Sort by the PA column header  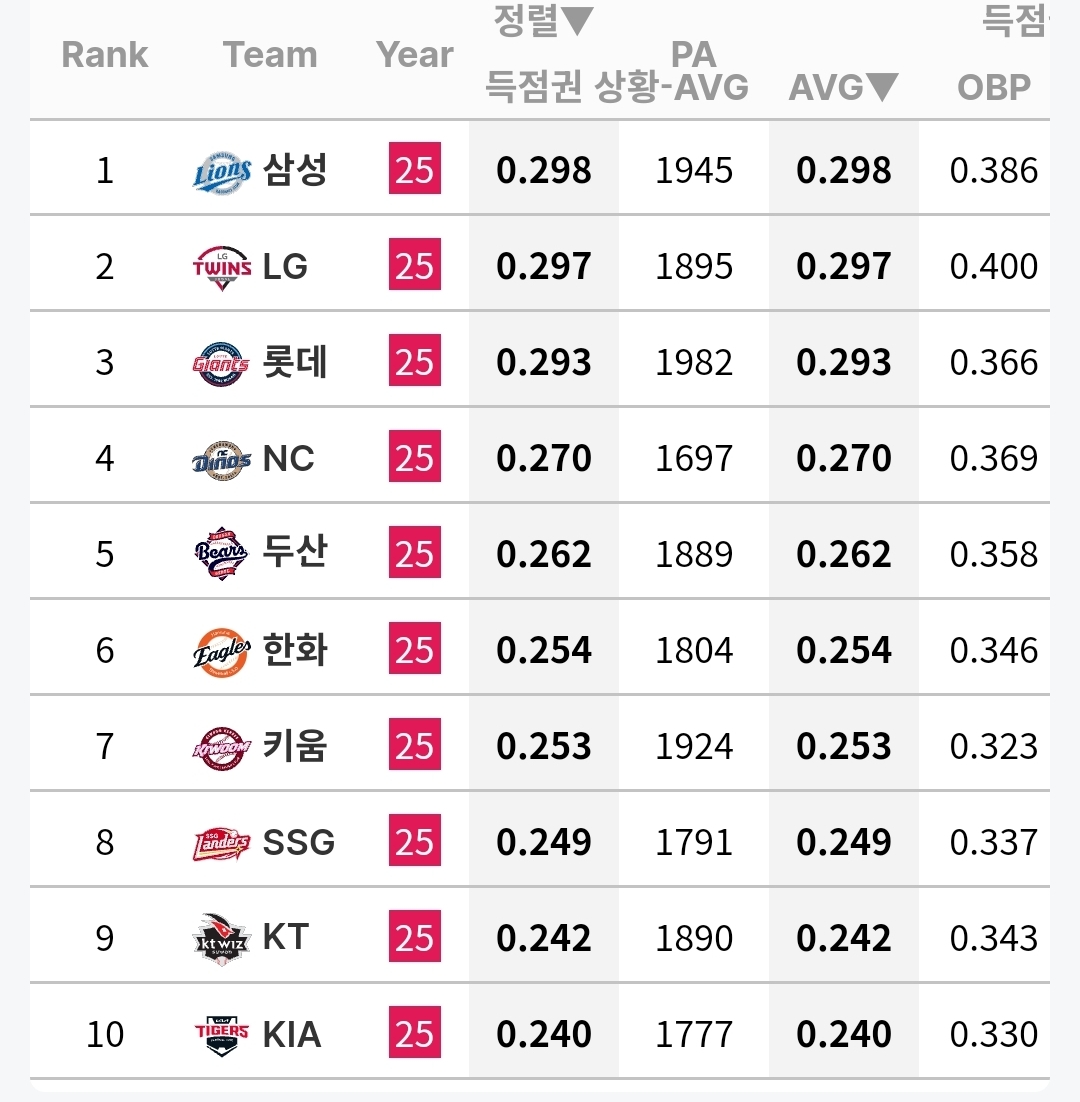pos(694,55)
